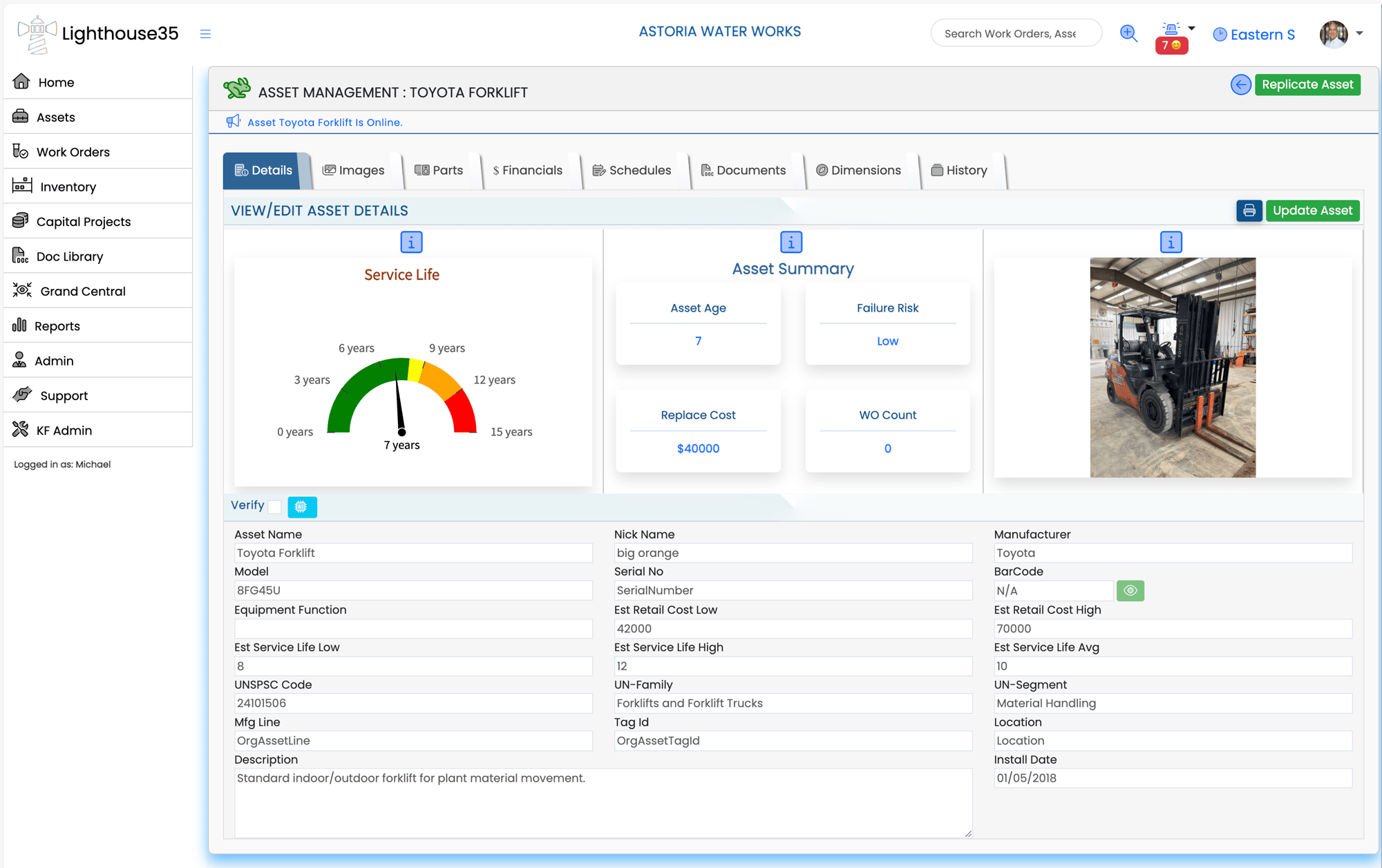Click the Replace Cost card
The height and width of the screenshot is (868, 1382).
tap(698, 431)
